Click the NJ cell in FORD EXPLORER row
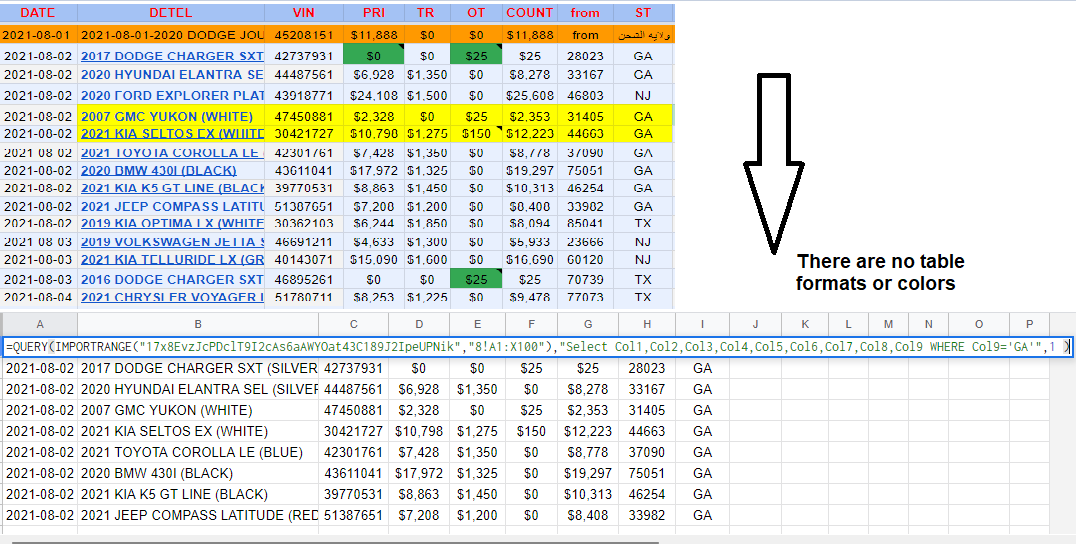This screenshot has width=1076, height=544. 643,95
